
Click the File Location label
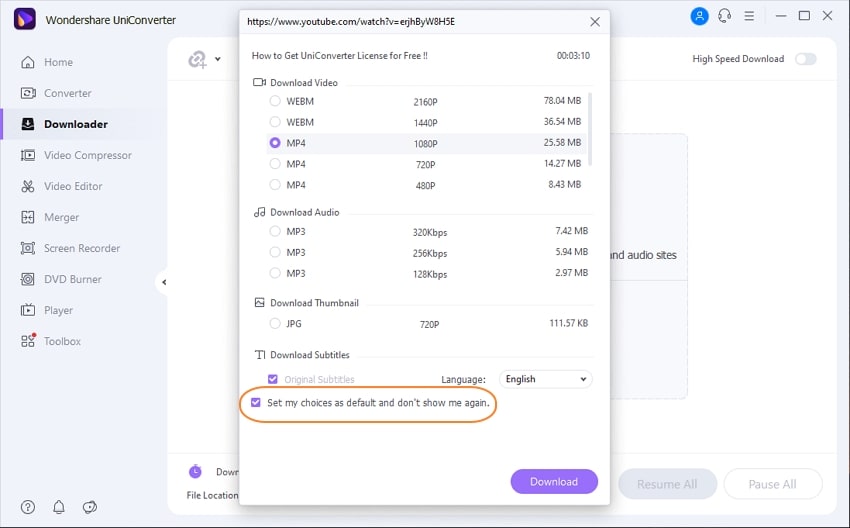(x=212, y=495)
